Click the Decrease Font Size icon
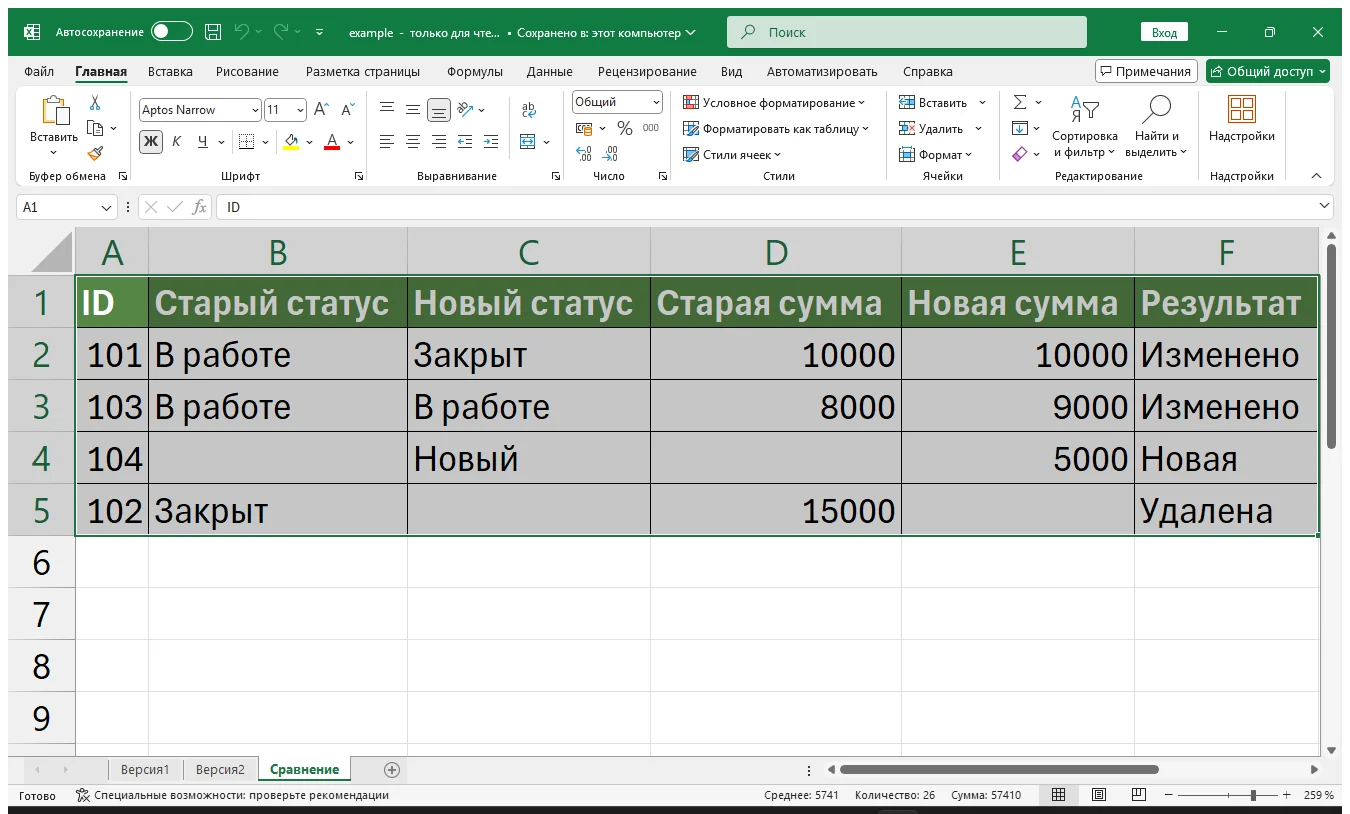Image resolution: width=1350 pixels, height=814 pixels. [348, 110]
